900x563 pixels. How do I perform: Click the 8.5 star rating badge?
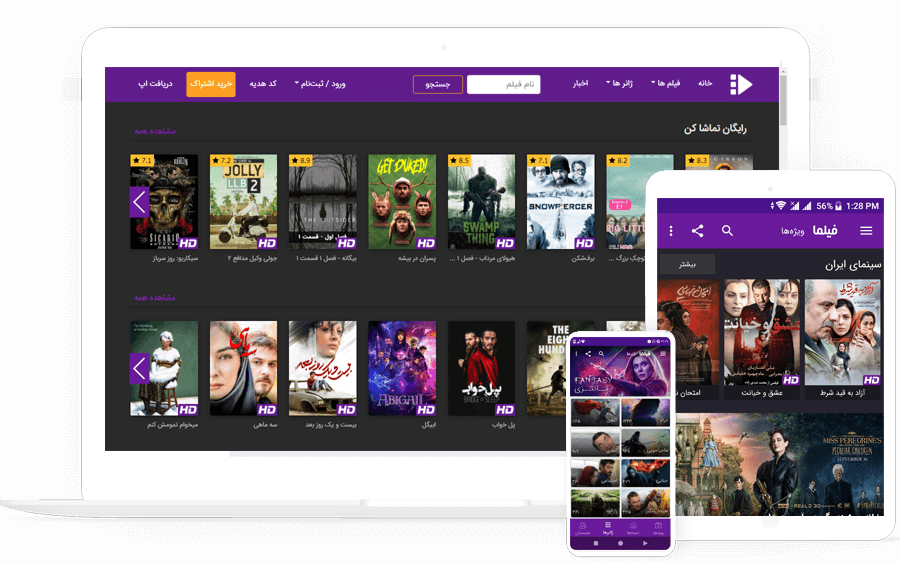click(459, 161)
